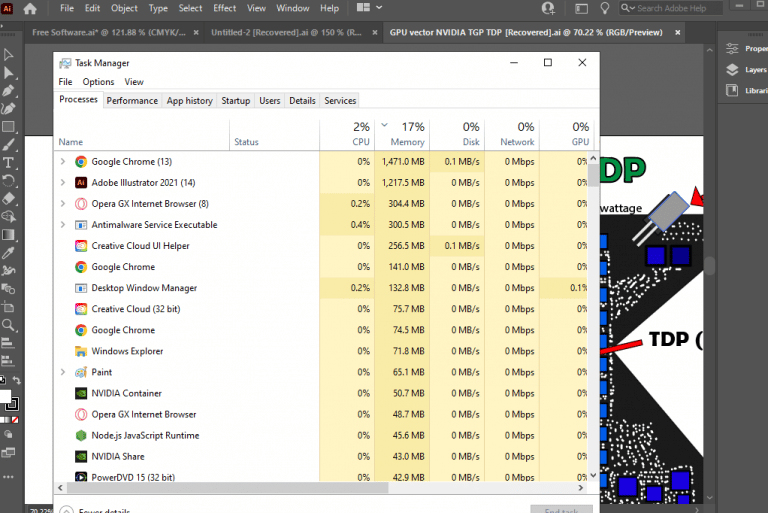This screenshot has height=513, width=768.
Task: Open the Draw Mode options icon
Action: [x=8, y=434]
